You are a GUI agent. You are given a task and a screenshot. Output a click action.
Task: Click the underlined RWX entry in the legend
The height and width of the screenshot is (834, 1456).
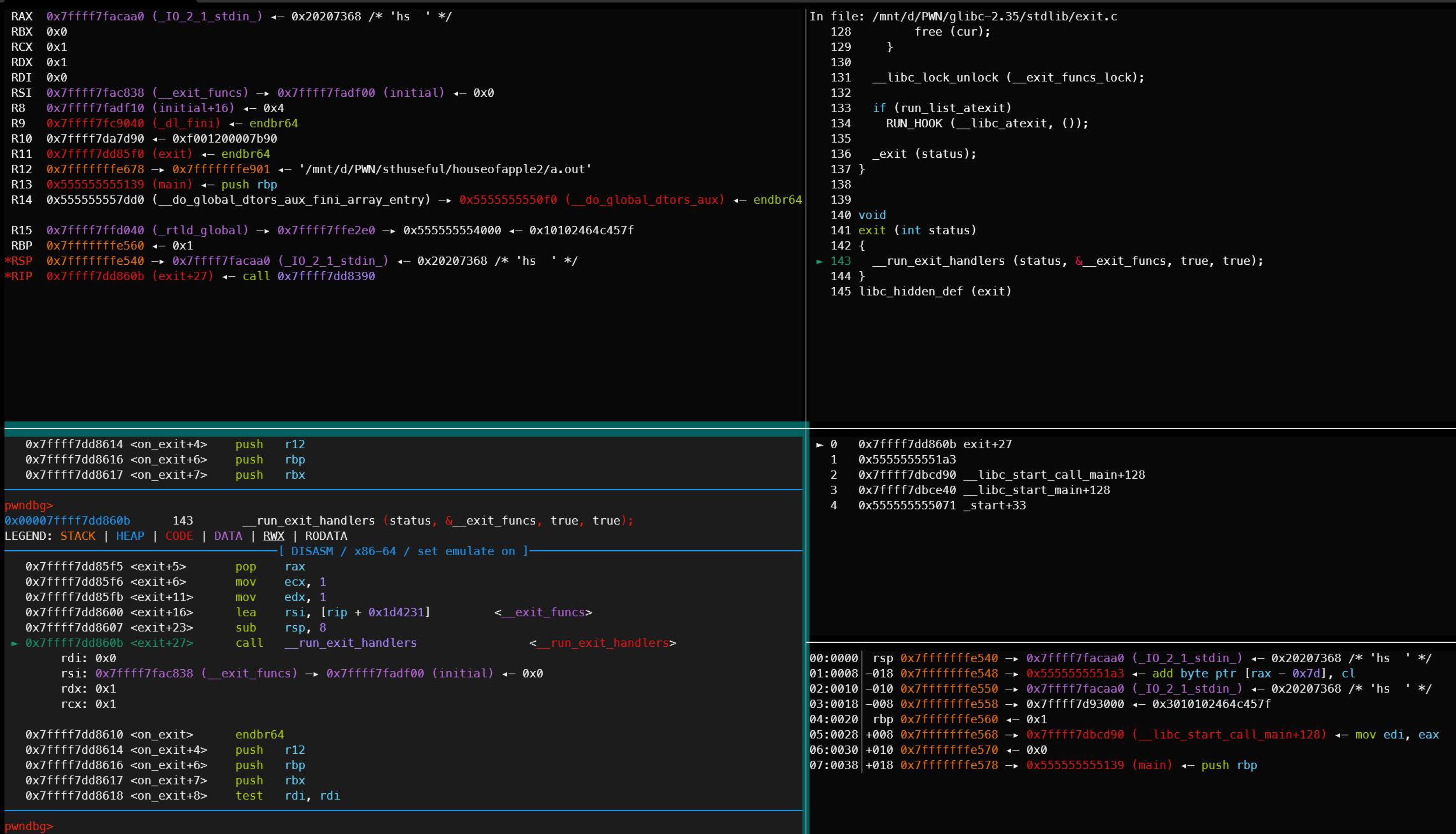coord(274,536)
